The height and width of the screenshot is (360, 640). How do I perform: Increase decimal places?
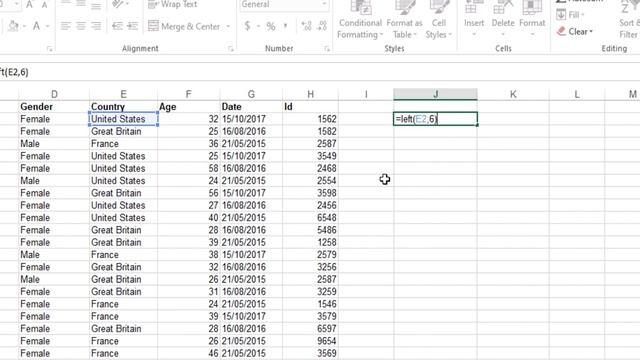coord(306,26)
